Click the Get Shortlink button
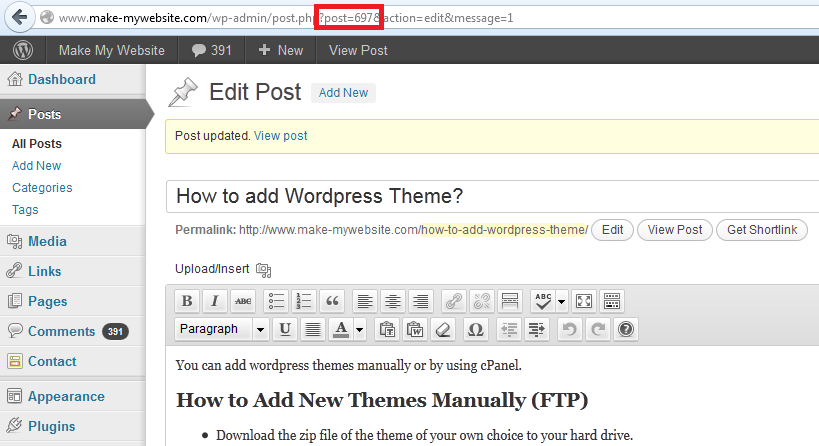 pyautogui.click(x=762, y=230)
